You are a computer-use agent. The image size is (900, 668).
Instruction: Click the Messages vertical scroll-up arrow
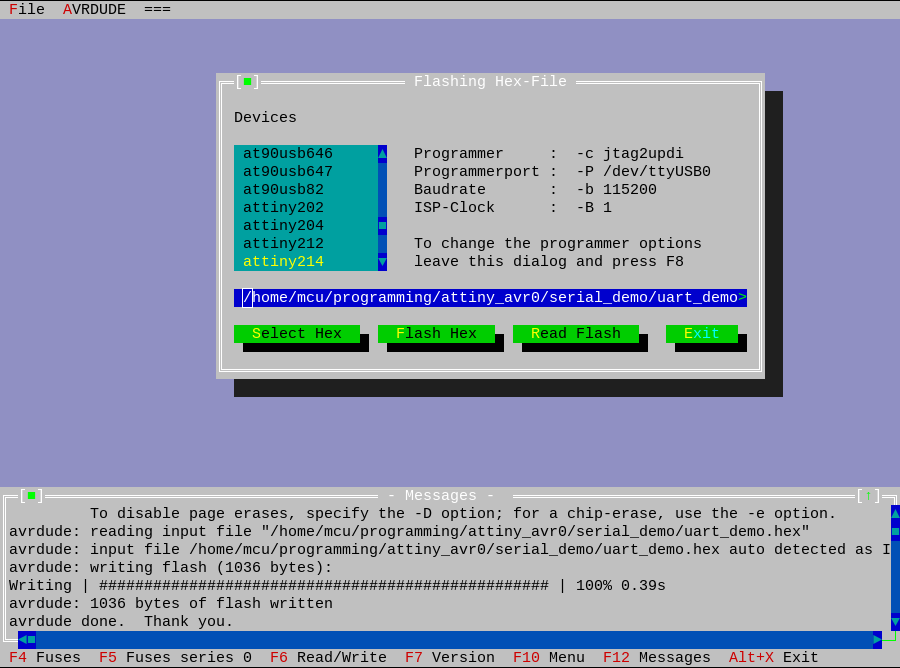pos(895,513)
